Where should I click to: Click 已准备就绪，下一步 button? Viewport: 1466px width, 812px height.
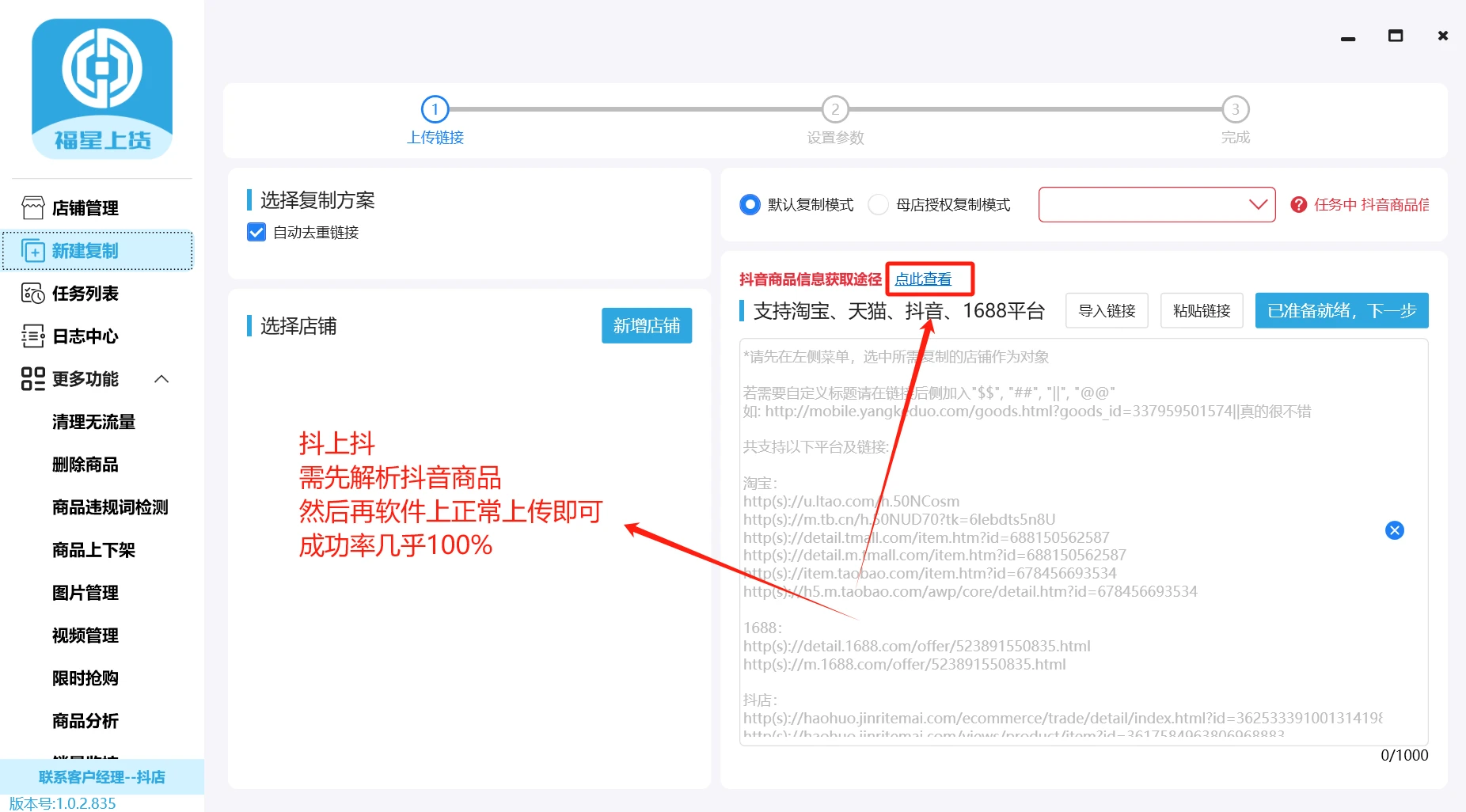coord(1342,310)
